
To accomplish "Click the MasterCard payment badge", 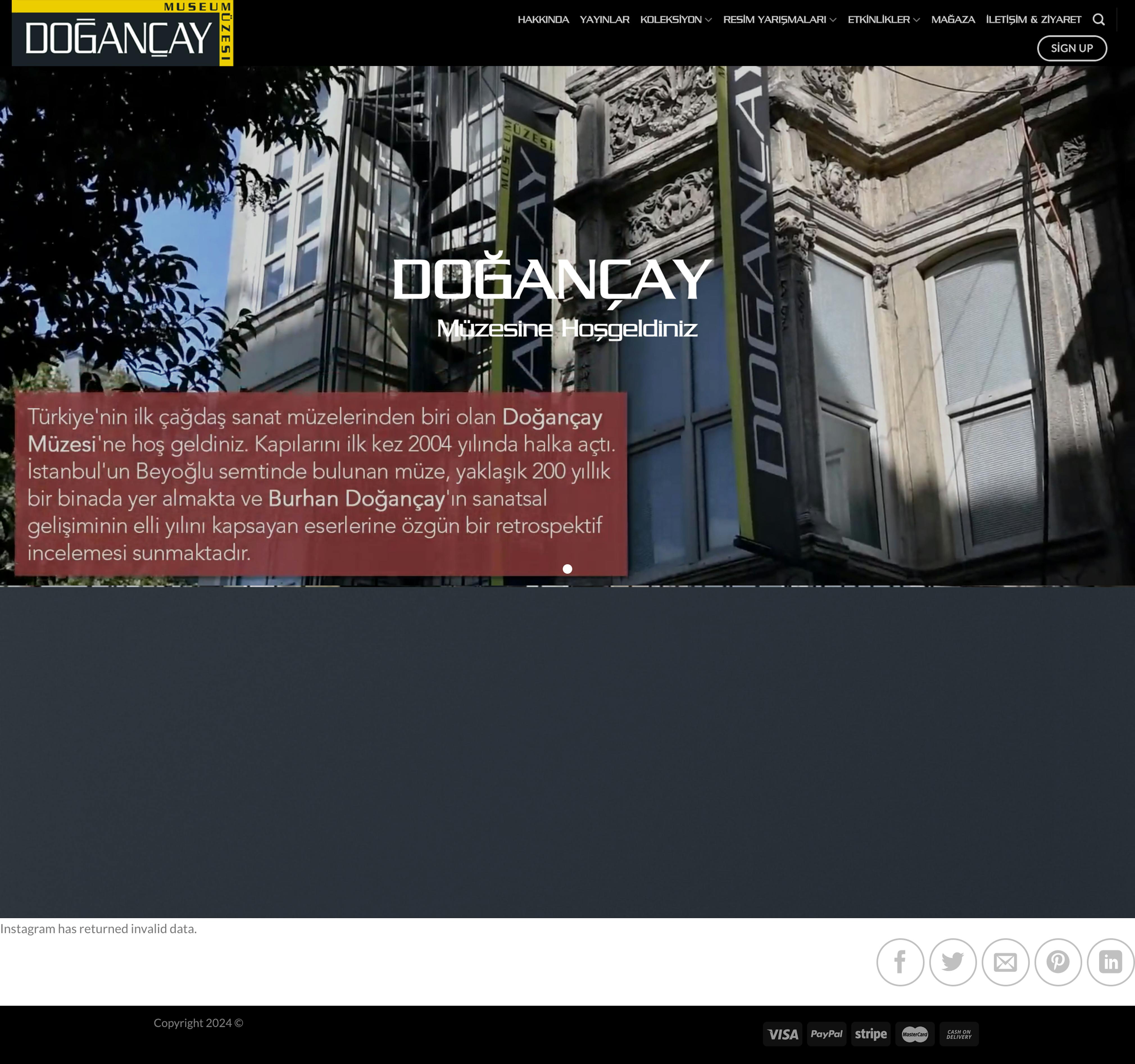I will point(915,1034).
